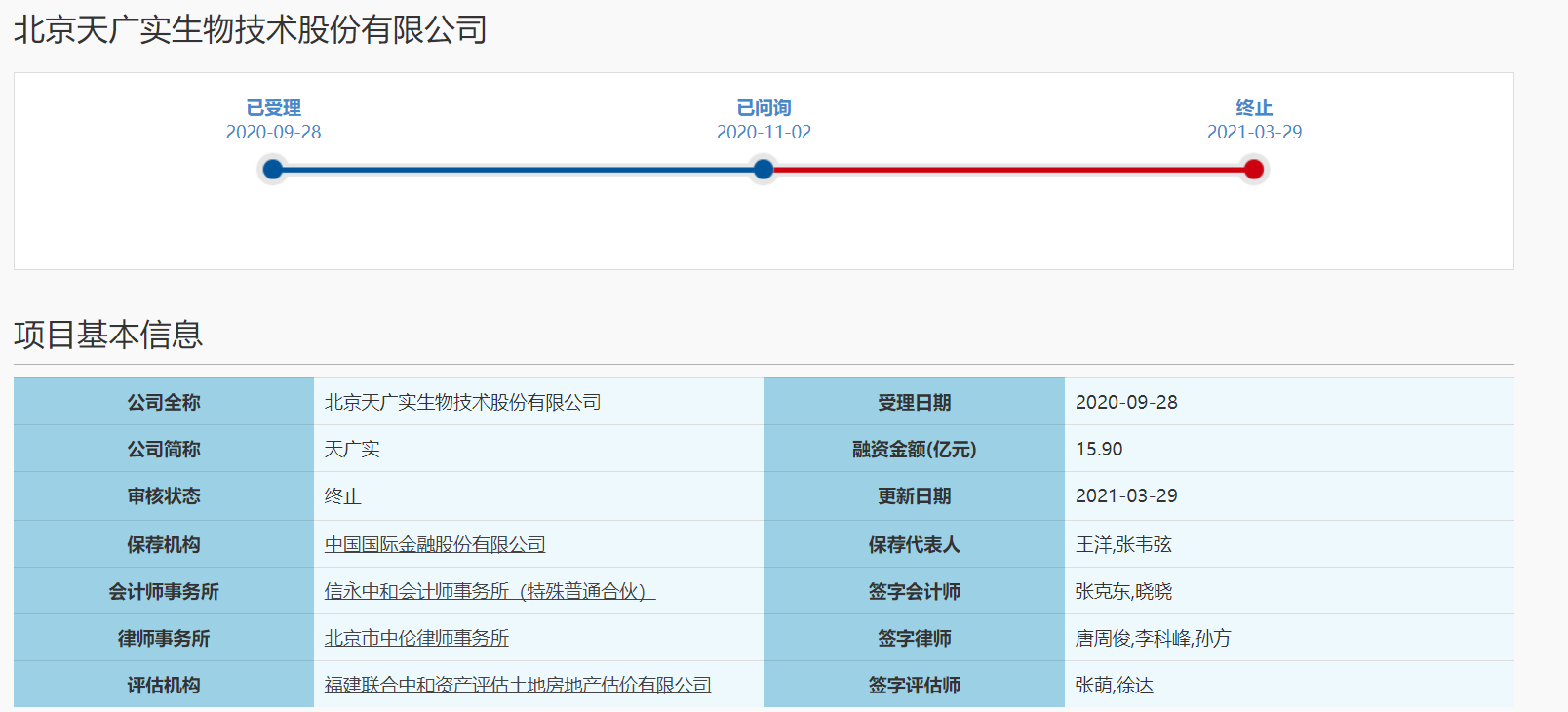Select the 已问询 stage label in timeline
The width and height of the screenshot is (1568, 712).
click(x=764, y=108)
